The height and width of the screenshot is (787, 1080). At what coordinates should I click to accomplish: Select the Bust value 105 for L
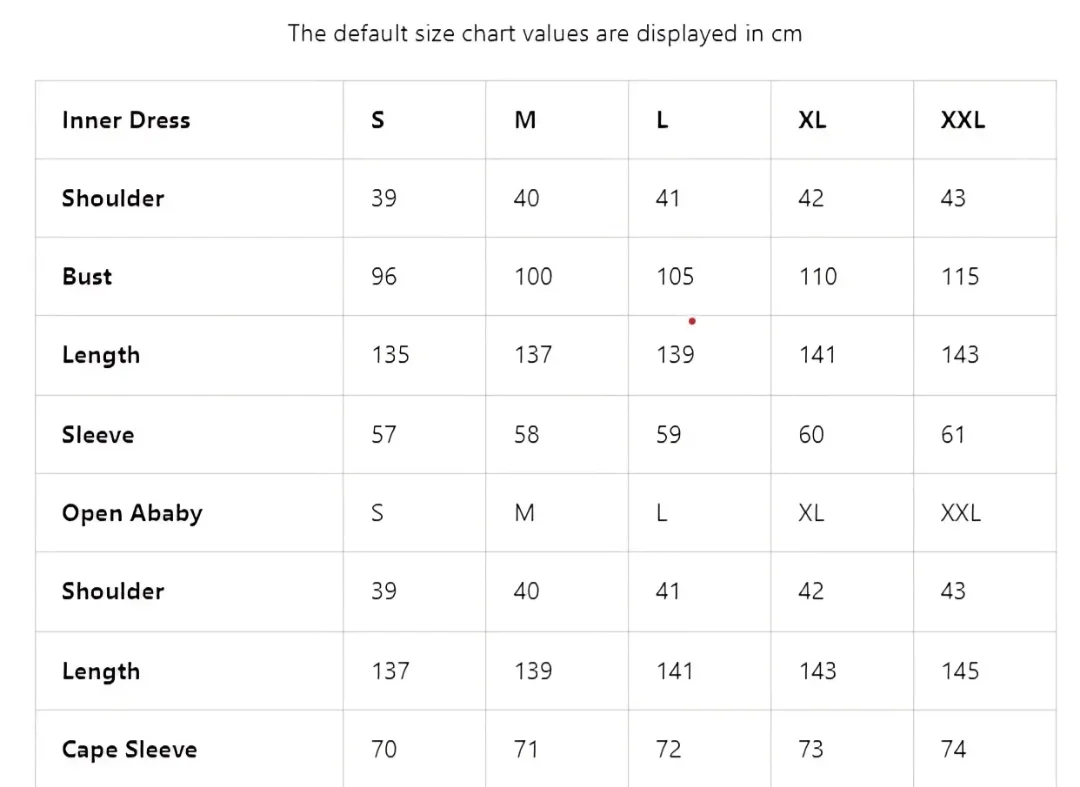(675, 276)
